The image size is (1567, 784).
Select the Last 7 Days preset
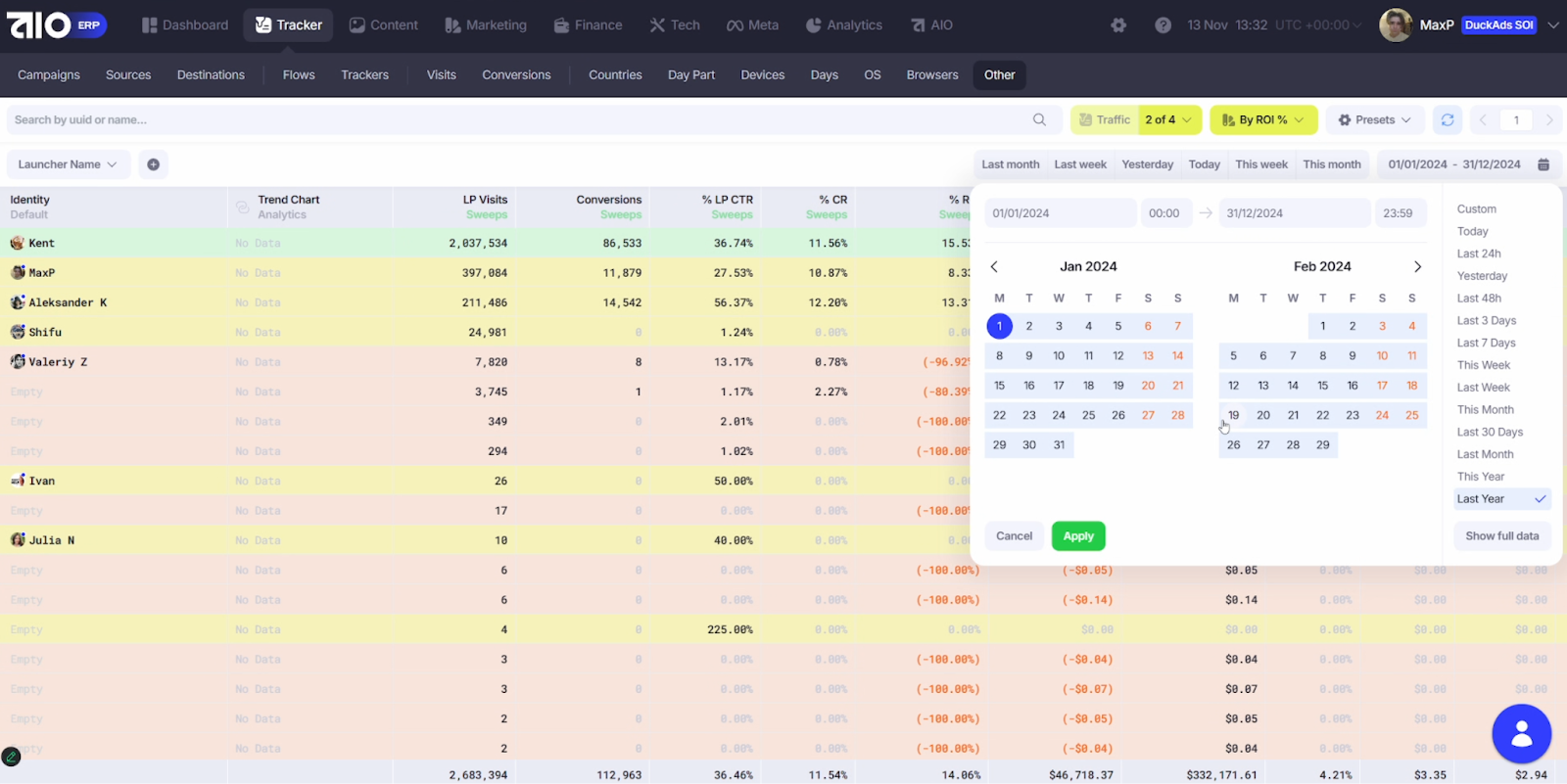[x=1486, y=343]
